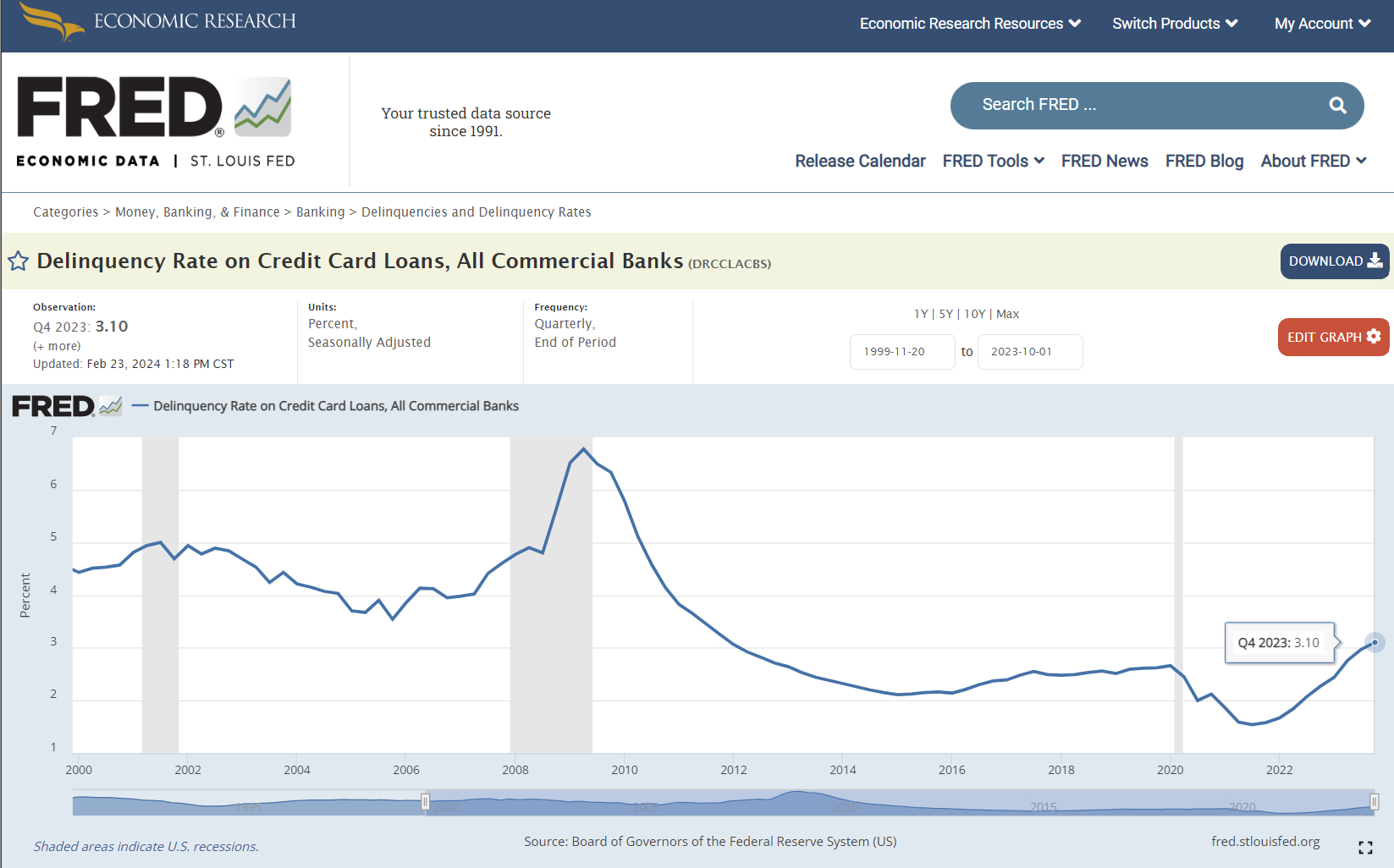Click the Q4 2023: 3.10 tooltip

(x=1279, y=643)
